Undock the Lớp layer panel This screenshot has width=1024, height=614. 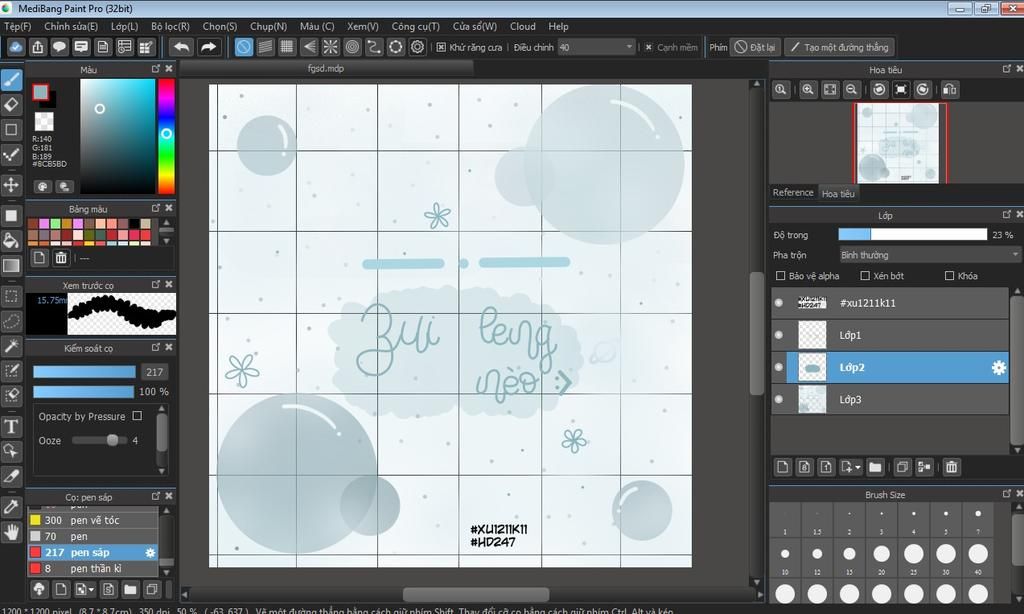click(1006, 214)
